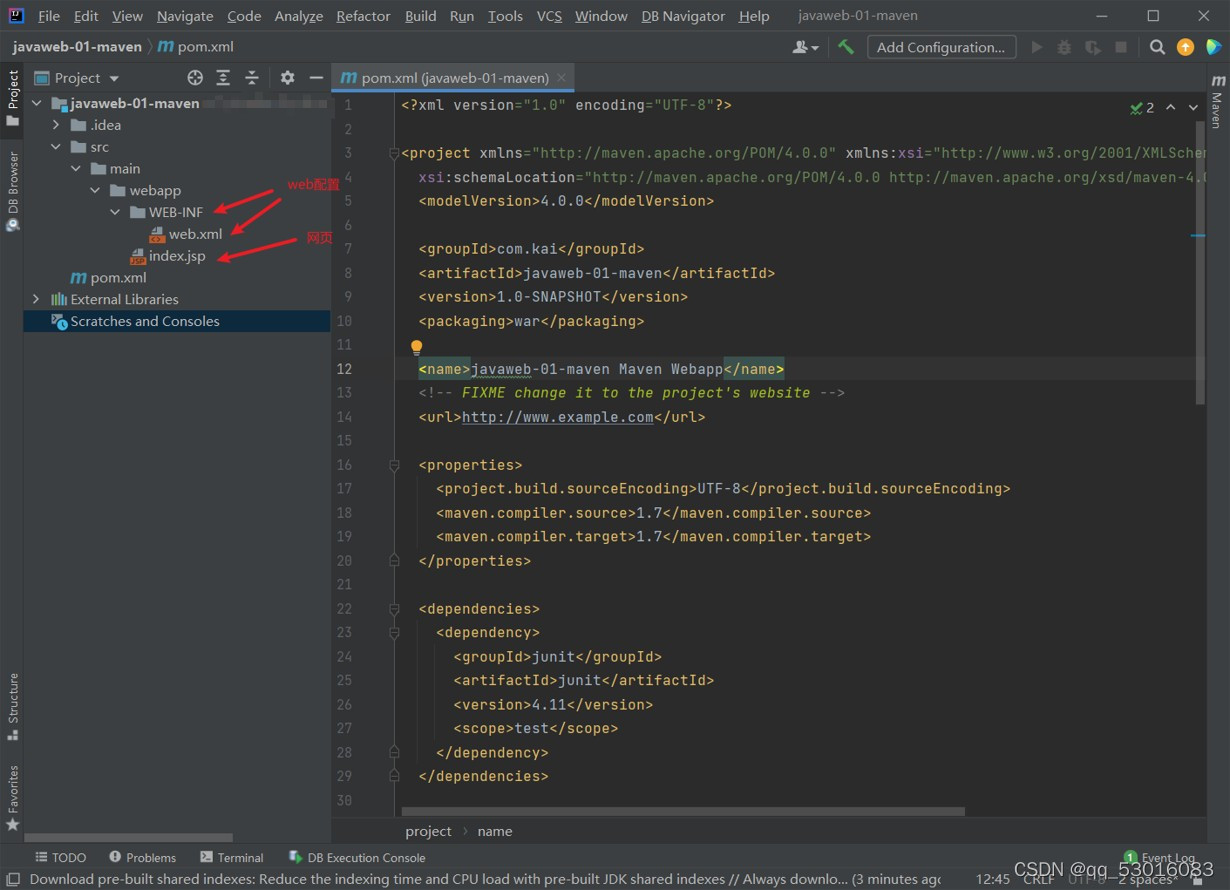Image resolution: width=1230 pixels, height=890 pixels.
Task: Click the user account icon dropdown
Action: [805, 47]
